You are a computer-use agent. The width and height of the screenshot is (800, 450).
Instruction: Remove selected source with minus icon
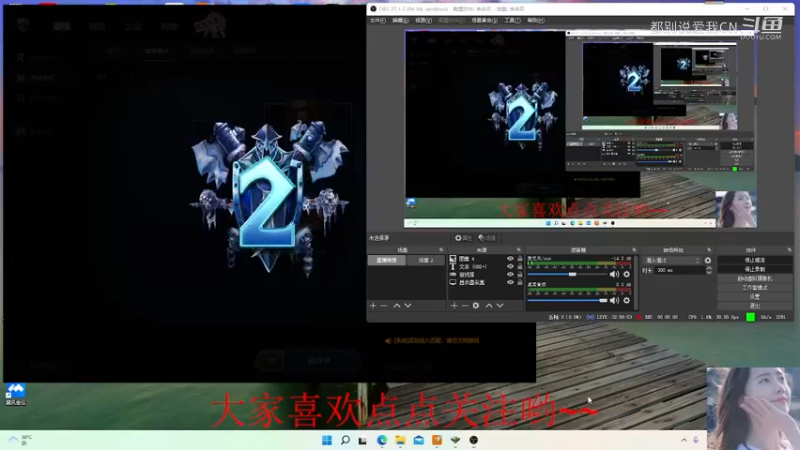point(465,306)
